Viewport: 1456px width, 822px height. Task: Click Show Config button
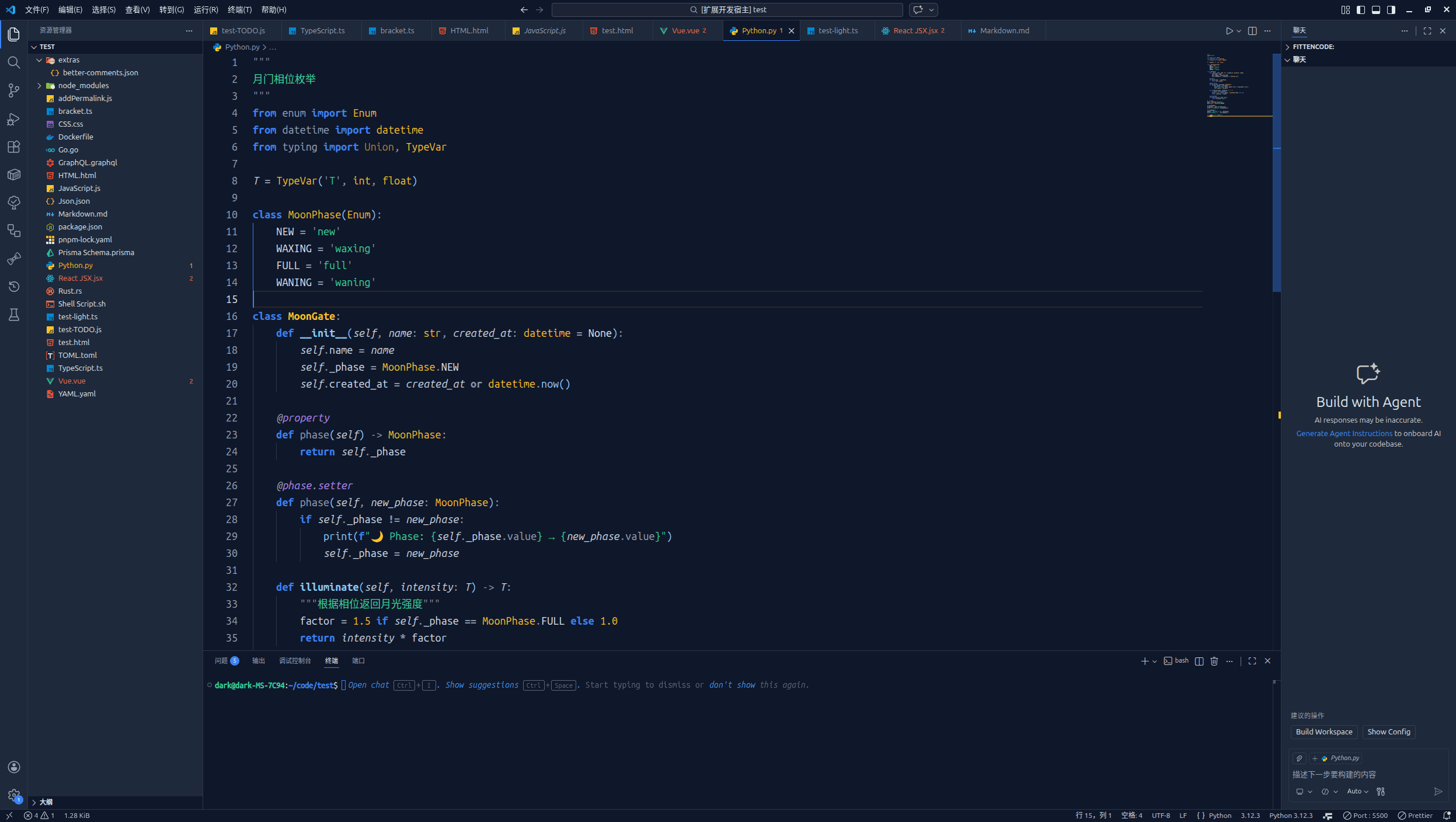tap(1388, 732)
